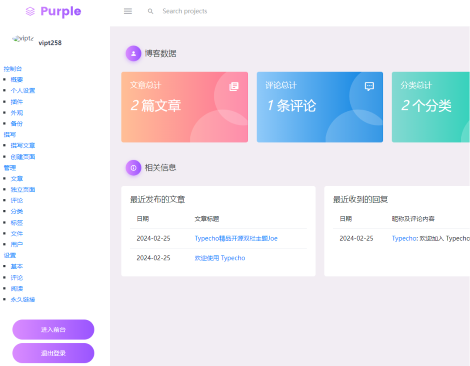Click the 最近发布的文章 heading
The width and height of the screenshot is (470, 366).
coord(157,199)
